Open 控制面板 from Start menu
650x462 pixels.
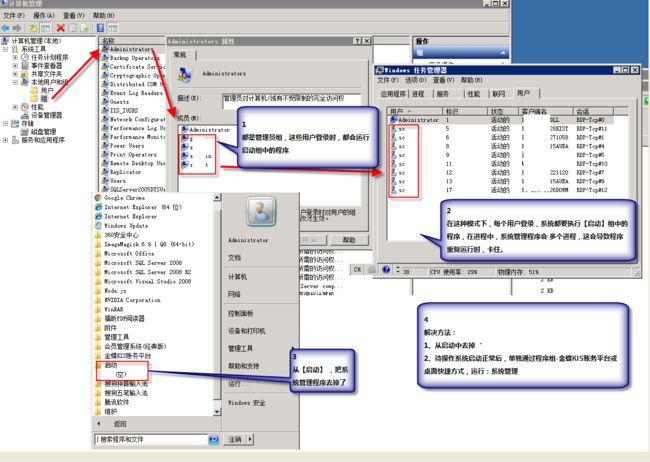[240, 314]
